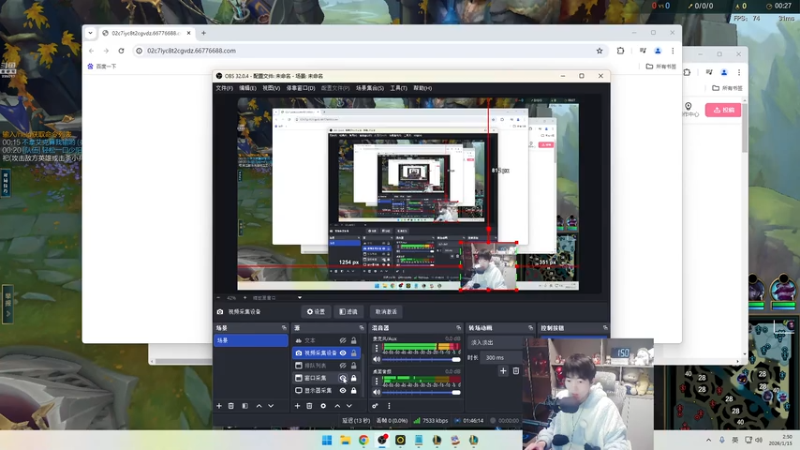Zoom out the OBS preview
Image resolution: width=800 pixels, height=450 pixels.
pos(219,297)
